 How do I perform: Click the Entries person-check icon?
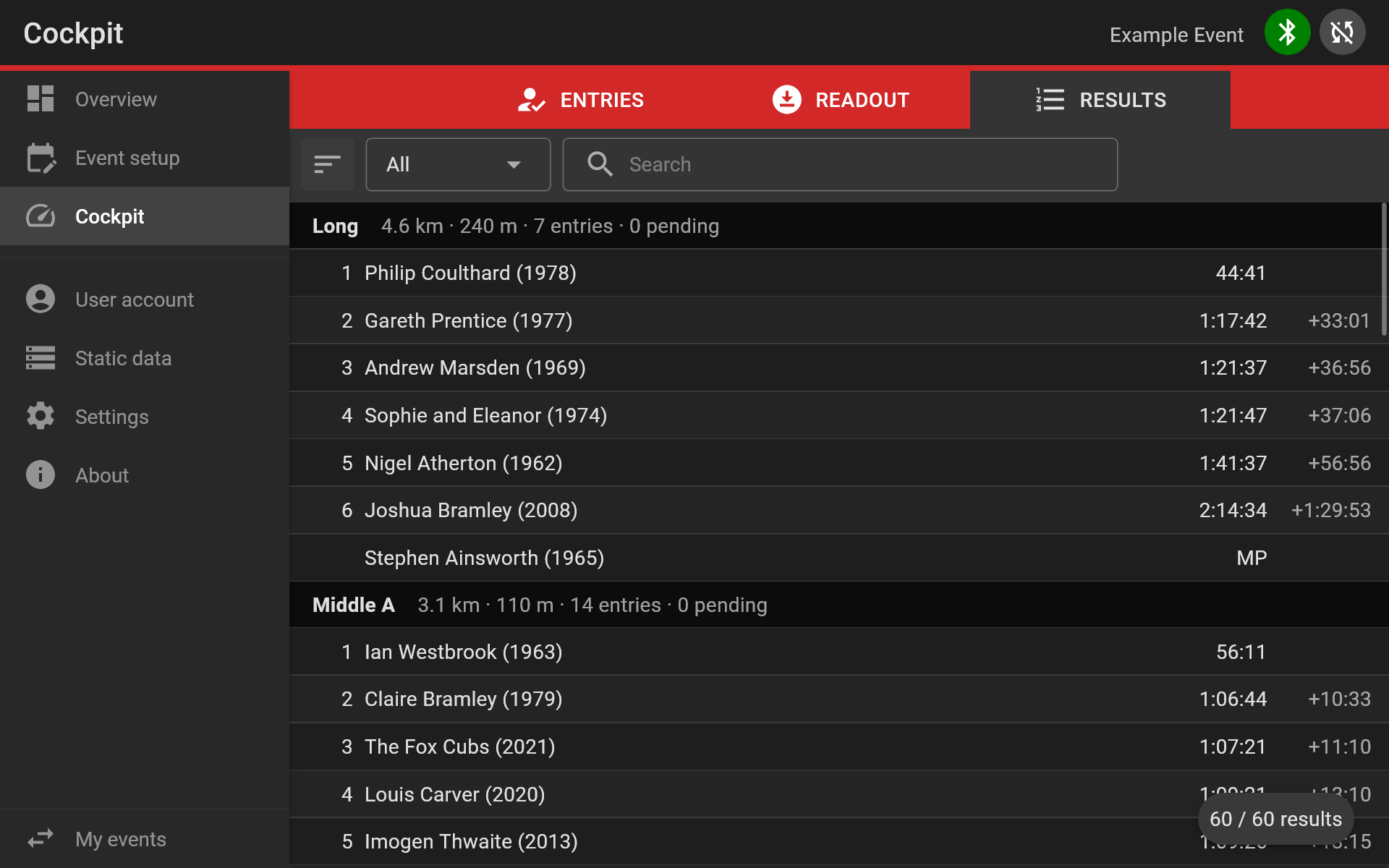click(x=531, y=100)
